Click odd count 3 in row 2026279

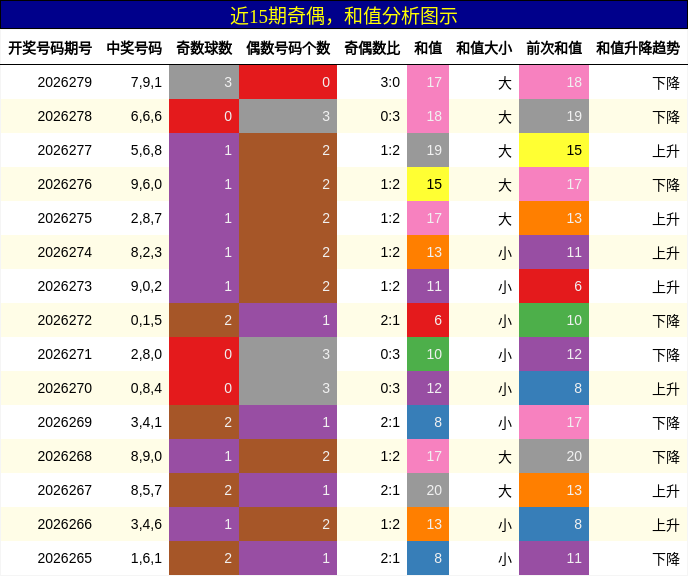coord(204,82)
